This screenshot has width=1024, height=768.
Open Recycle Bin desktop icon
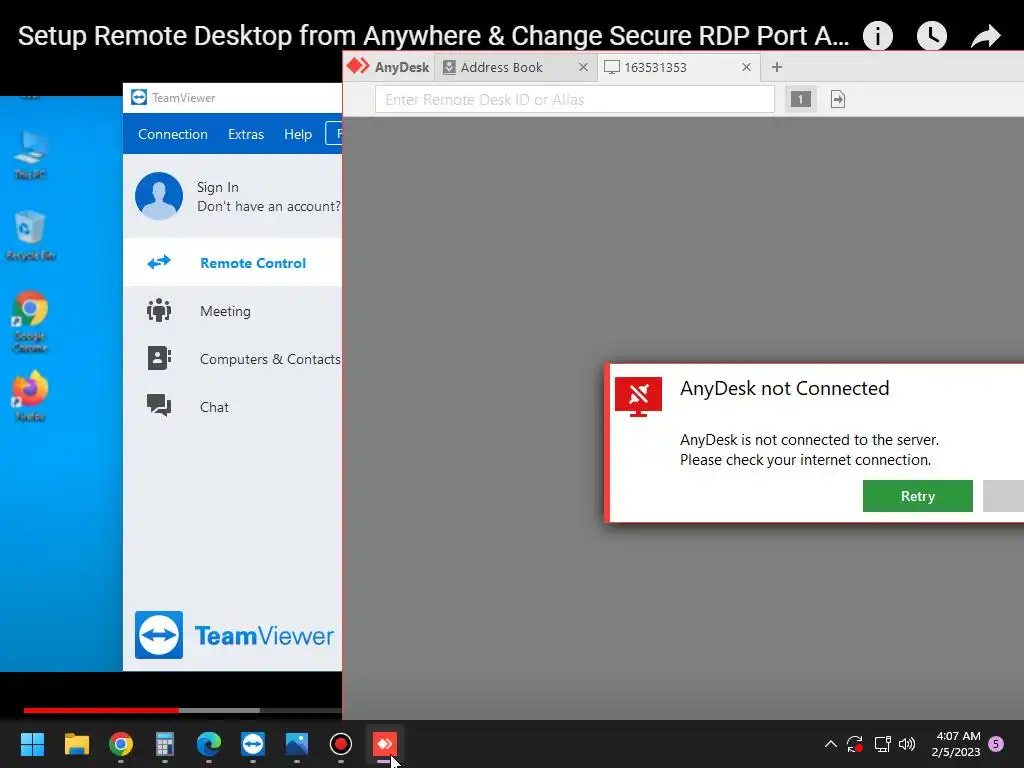[30, 235]
